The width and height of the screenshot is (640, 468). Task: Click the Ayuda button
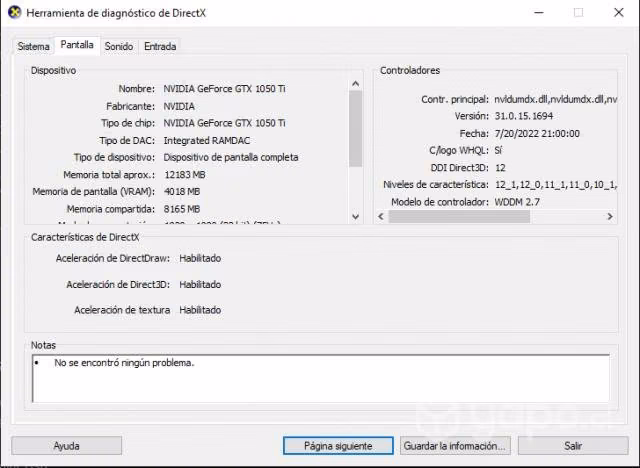[67, 446]
